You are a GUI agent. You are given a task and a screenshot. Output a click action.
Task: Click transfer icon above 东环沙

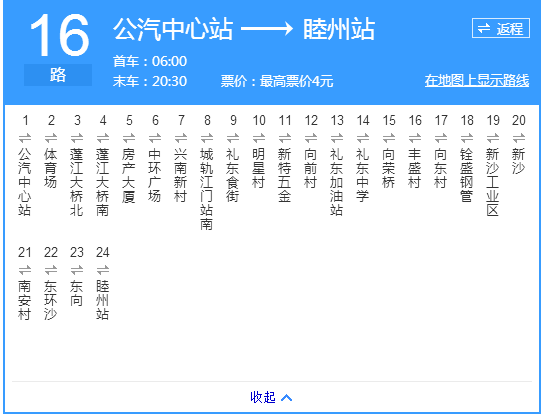(x=51, y=269)
